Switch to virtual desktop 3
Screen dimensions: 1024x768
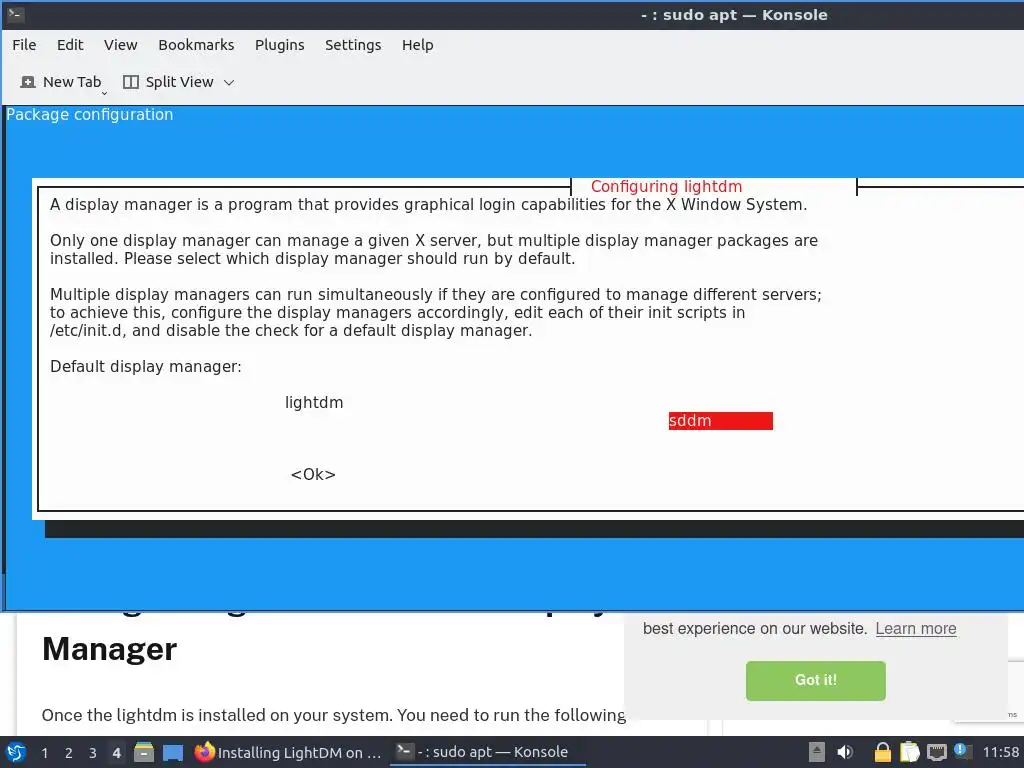pos(93,753)
